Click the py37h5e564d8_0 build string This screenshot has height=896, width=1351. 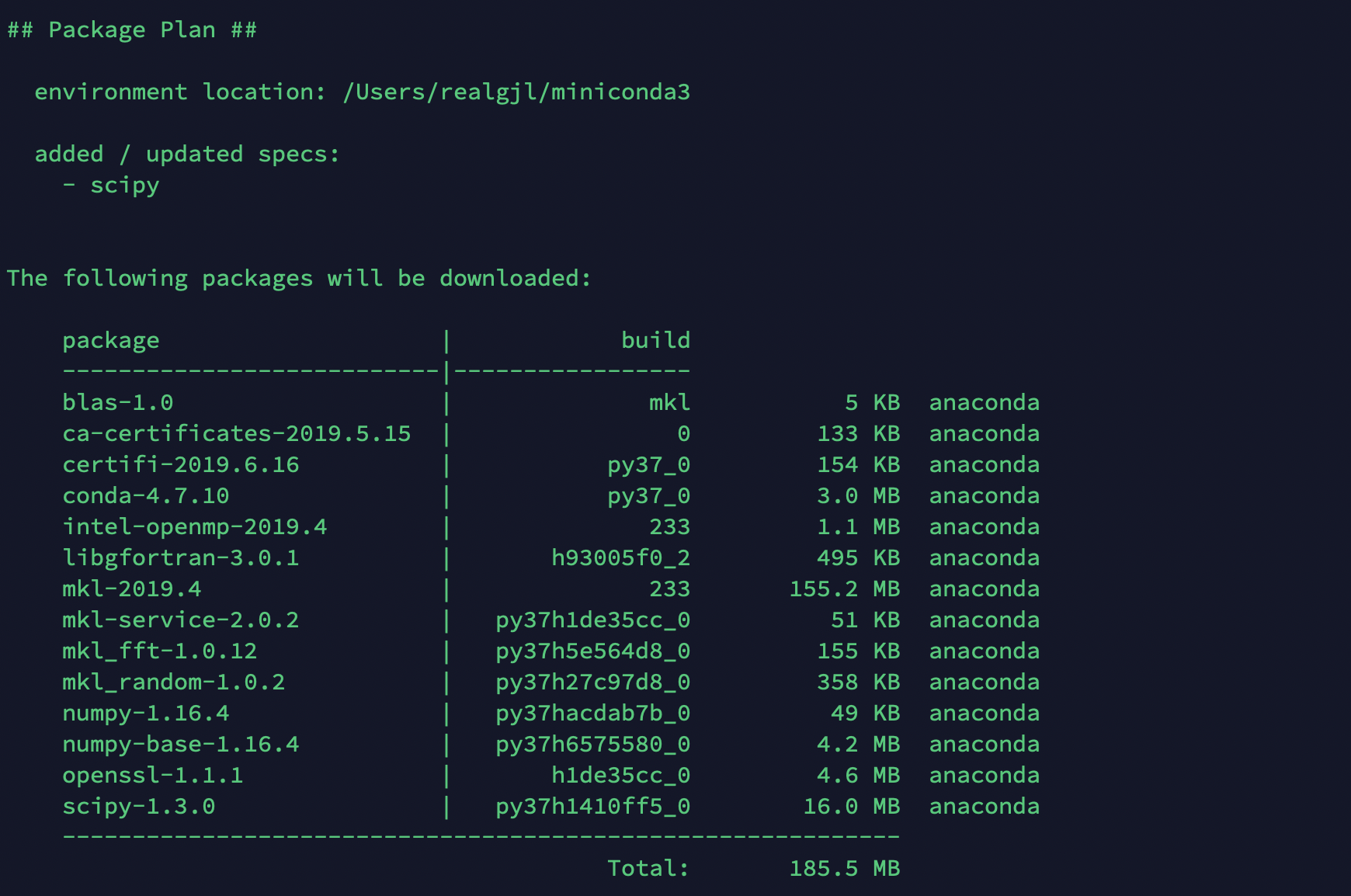[592, 652]
